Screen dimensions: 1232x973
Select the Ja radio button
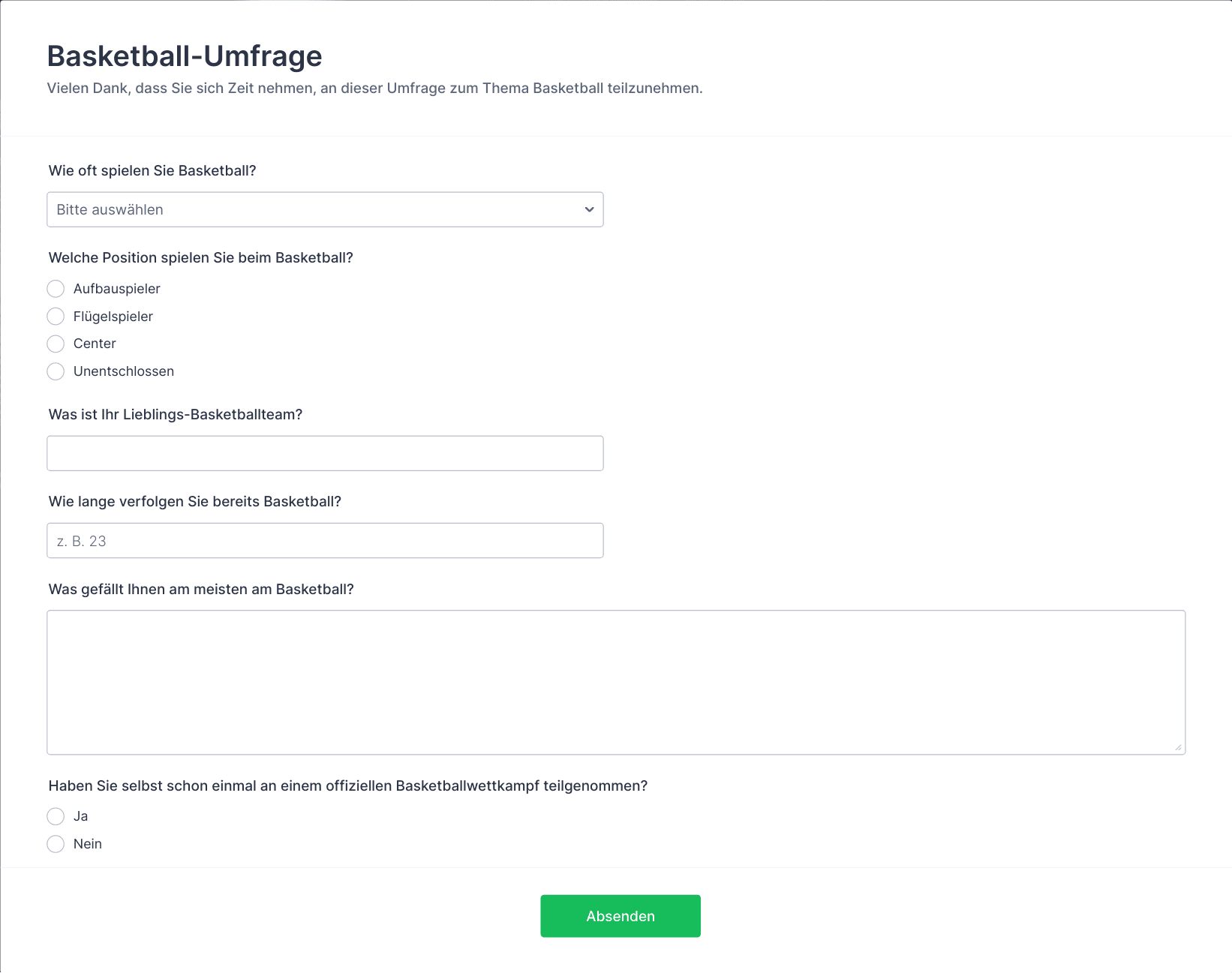click(56, 816)
